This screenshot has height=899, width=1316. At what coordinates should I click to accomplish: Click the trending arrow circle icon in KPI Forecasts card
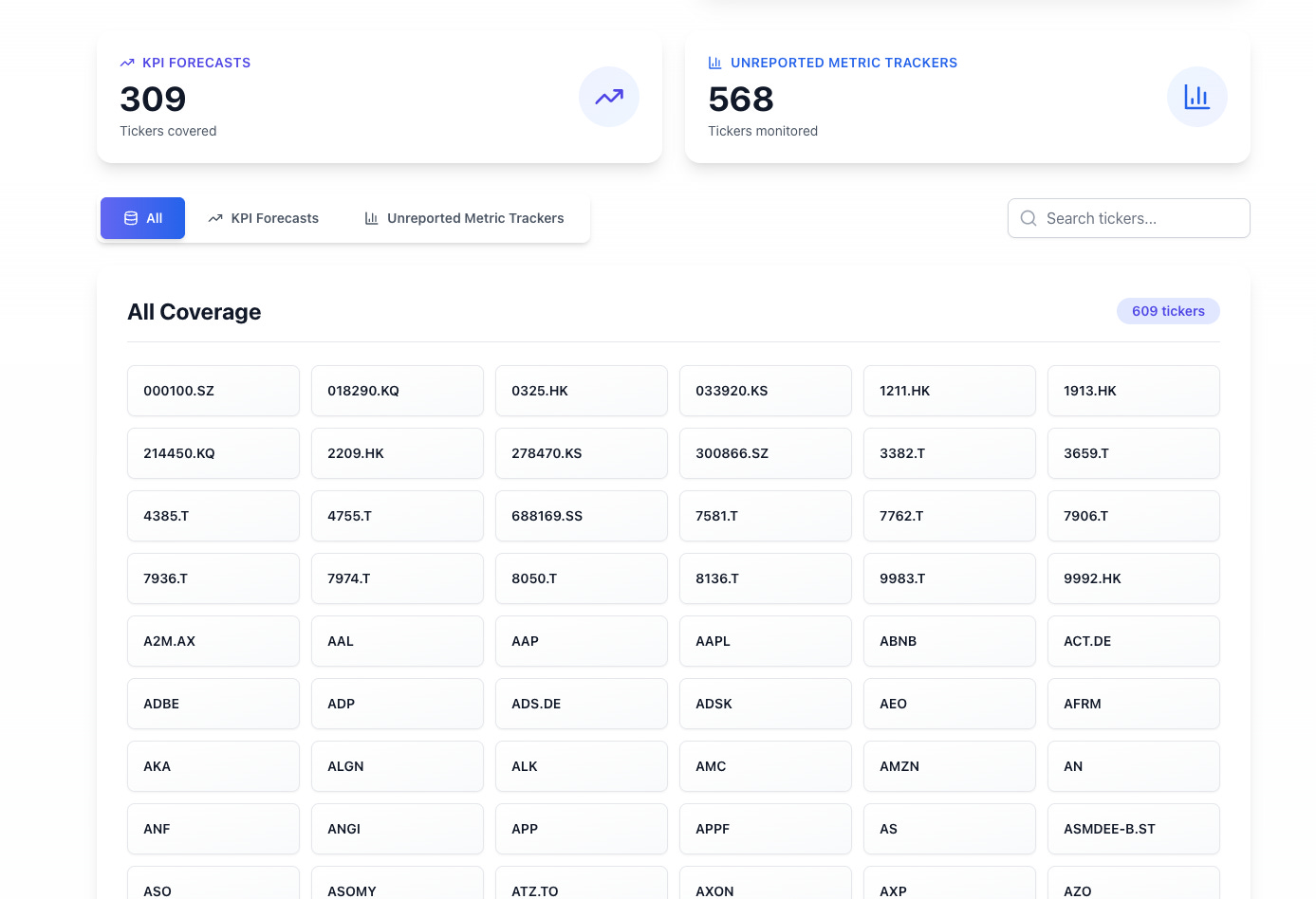[x=609, y=97]
